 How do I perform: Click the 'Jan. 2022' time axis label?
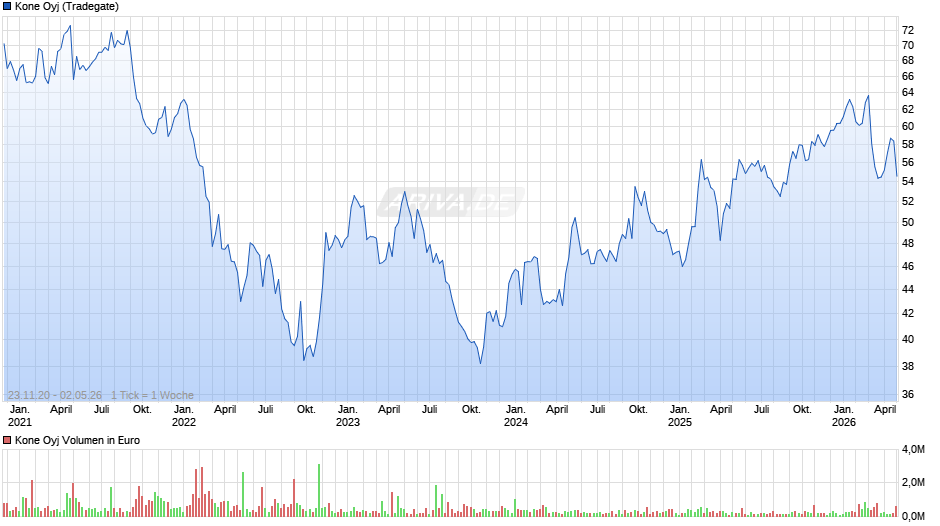tap(183, 416)
